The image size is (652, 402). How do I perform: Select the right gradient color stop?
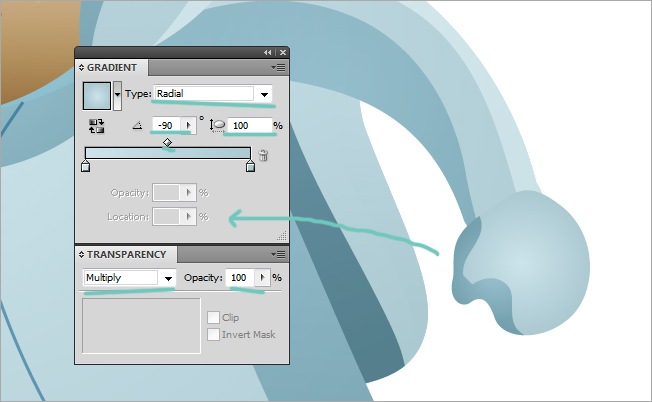click(x=250, y=166)
